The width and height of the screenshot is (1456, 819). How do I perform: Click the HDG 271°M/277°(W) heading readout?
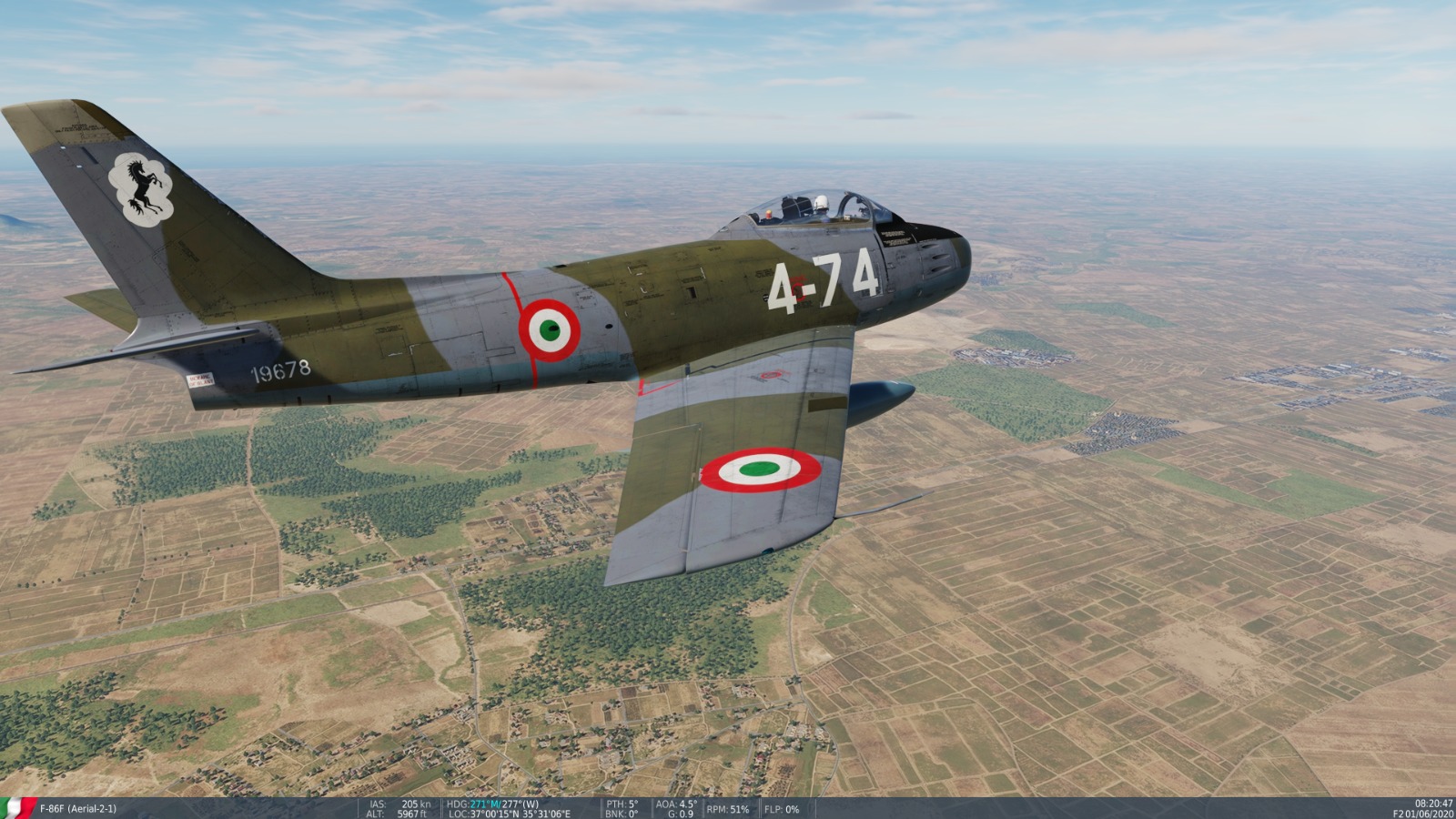click(493, 804)
